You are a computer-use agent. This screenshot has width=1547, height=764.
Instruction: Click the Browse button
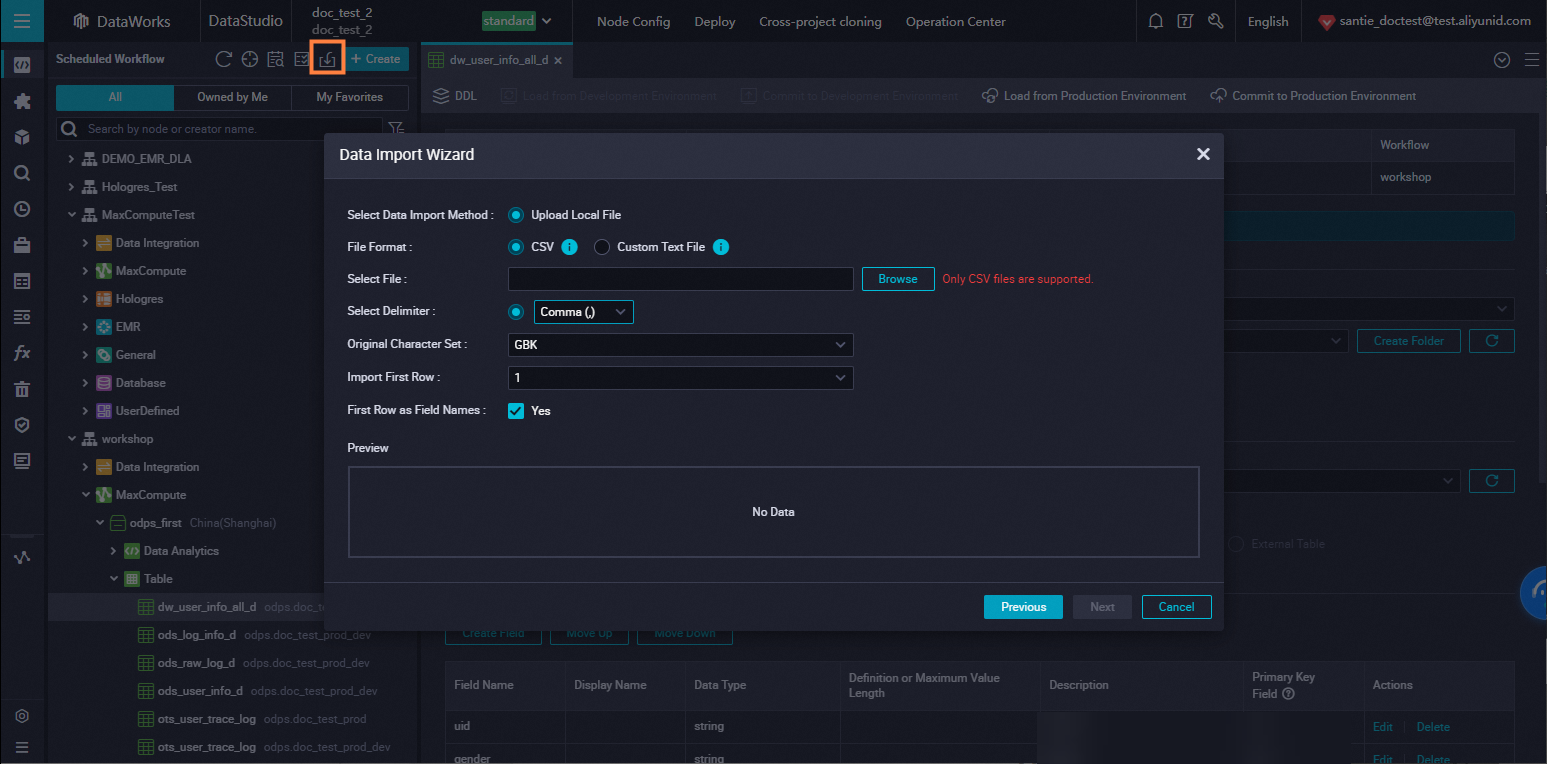[897, 279]
